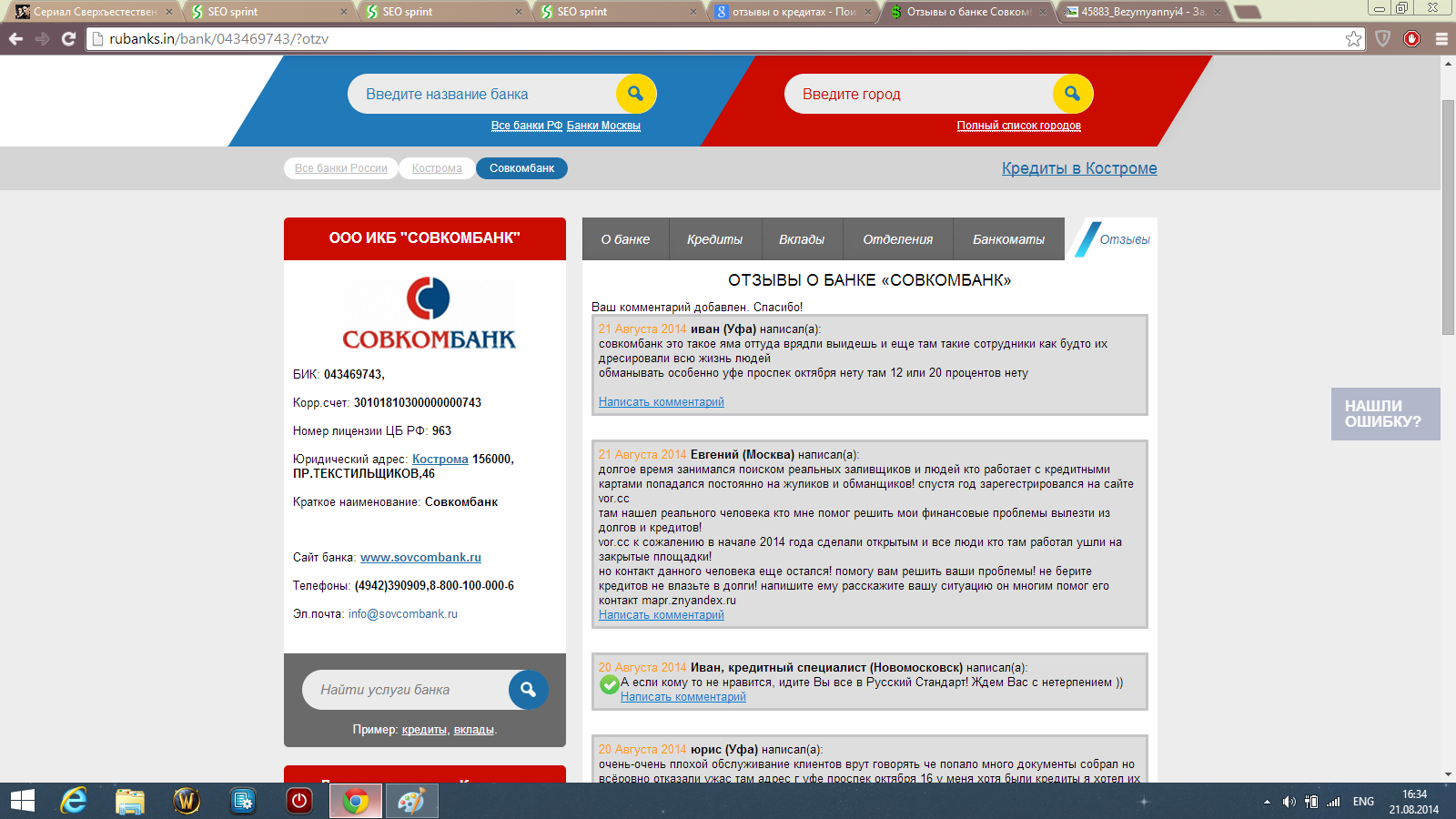Open the Windows Start button
Image resolution: width=1456 pixels, height=819 pixels.
tap(23, 801)
